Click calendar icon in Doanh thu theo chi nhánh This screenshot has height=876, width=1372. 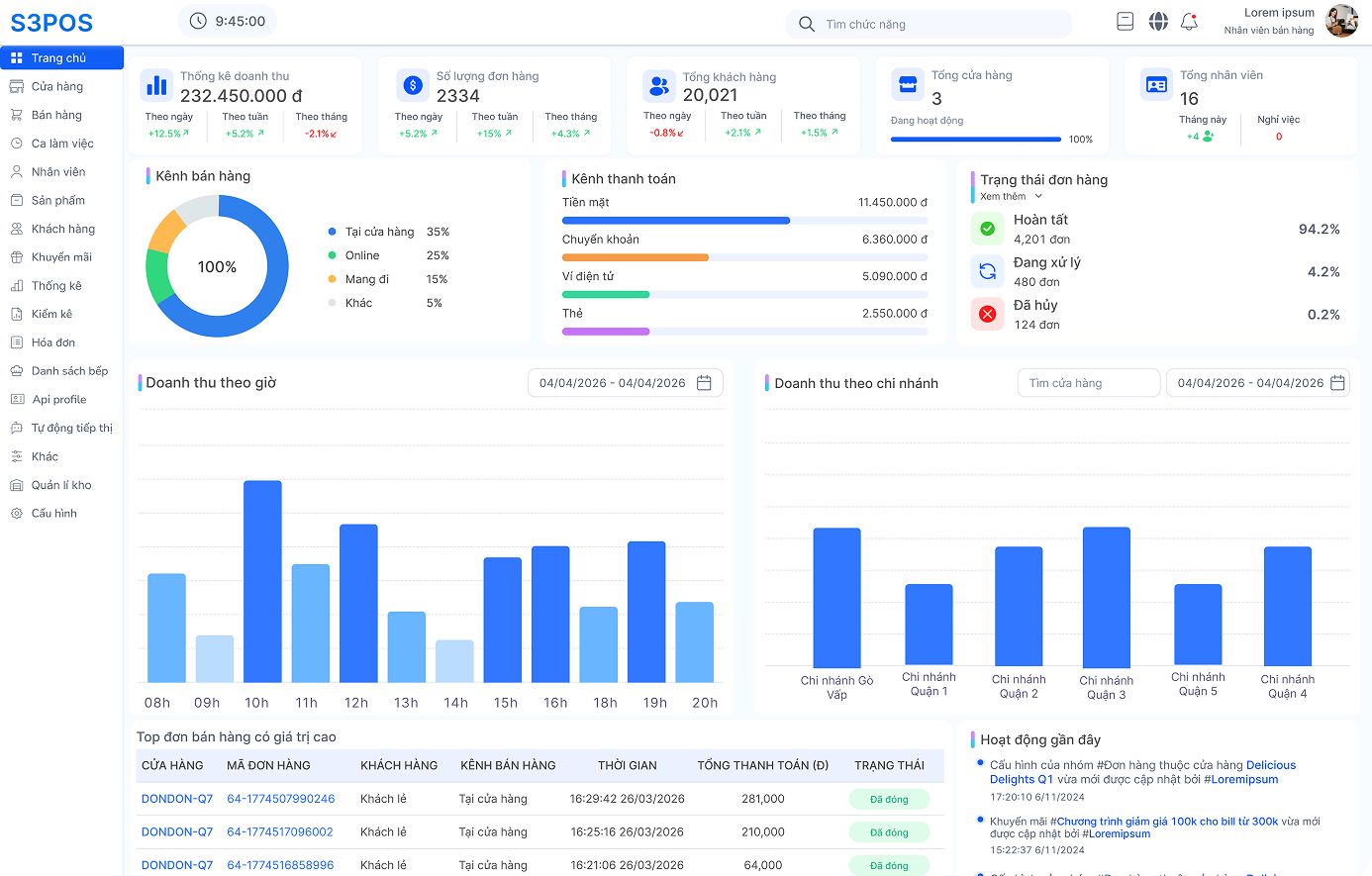tap(1337, 383)
